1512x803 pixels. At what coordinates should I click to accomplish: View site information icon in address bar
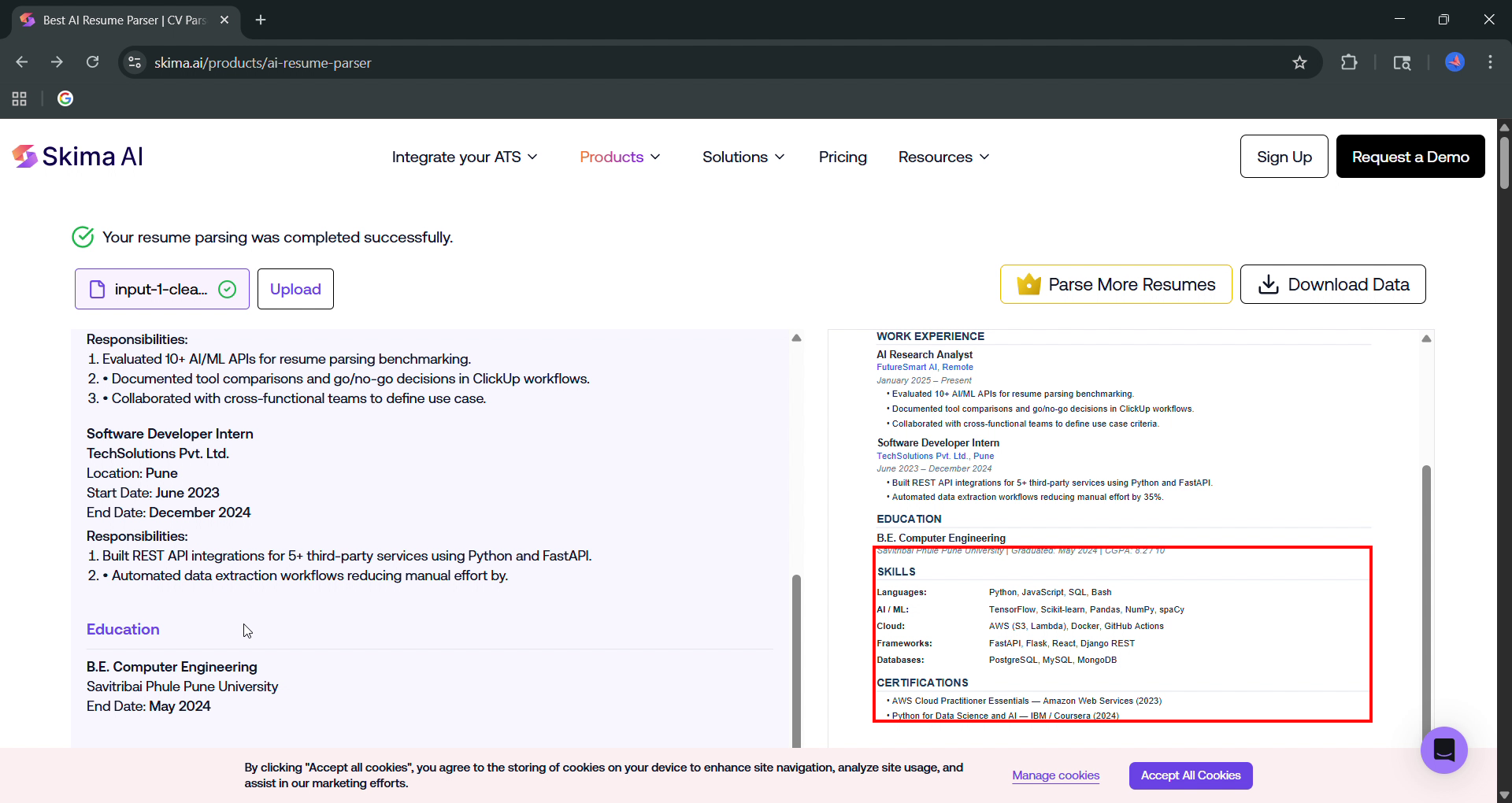point(135,62)
